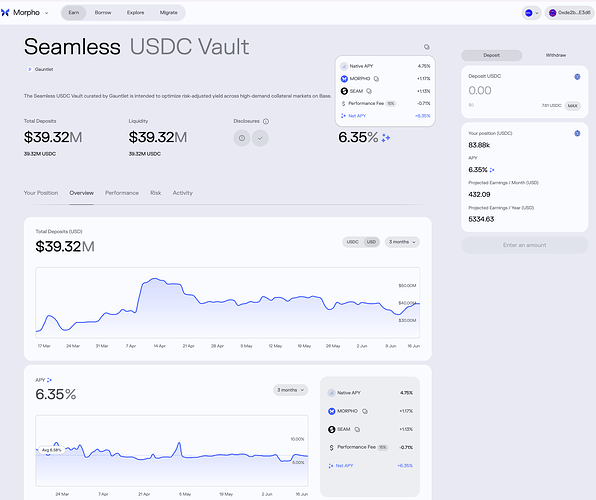Image resolution: width=596 pixels, height=500 pixels.
Task: Open the Your Position tab
Action: 41,193
